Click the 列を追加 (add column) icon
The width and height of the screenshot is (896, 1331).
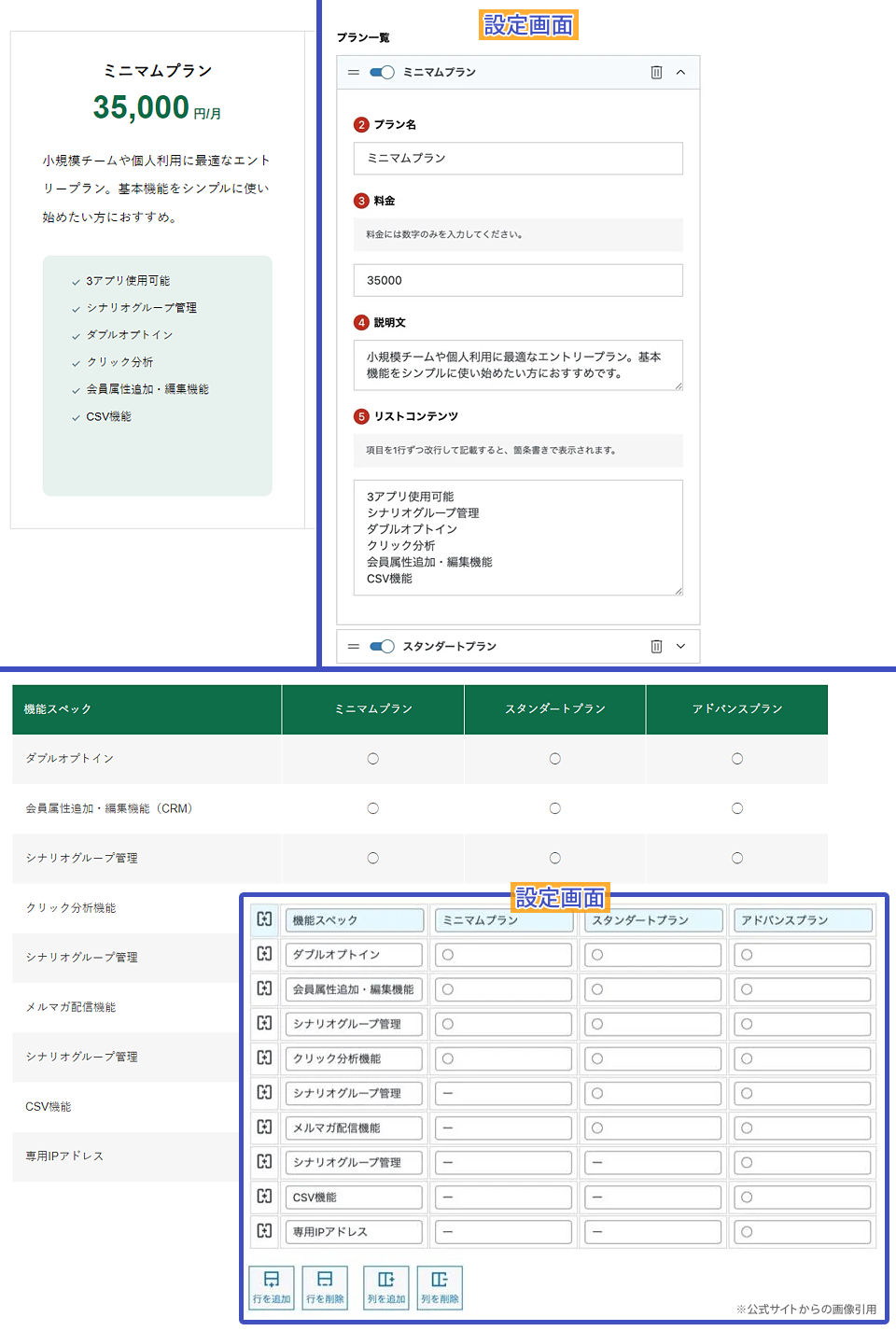[x=385, y=1286]
